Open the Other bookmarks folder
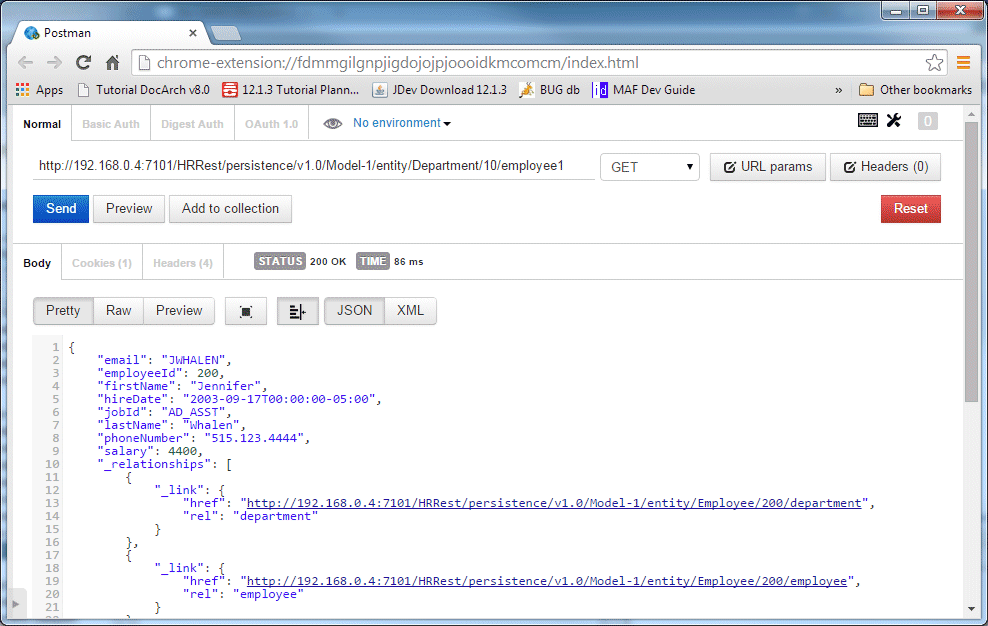The image size is (988, 626). pyautogui.click(x=916, y=90)
